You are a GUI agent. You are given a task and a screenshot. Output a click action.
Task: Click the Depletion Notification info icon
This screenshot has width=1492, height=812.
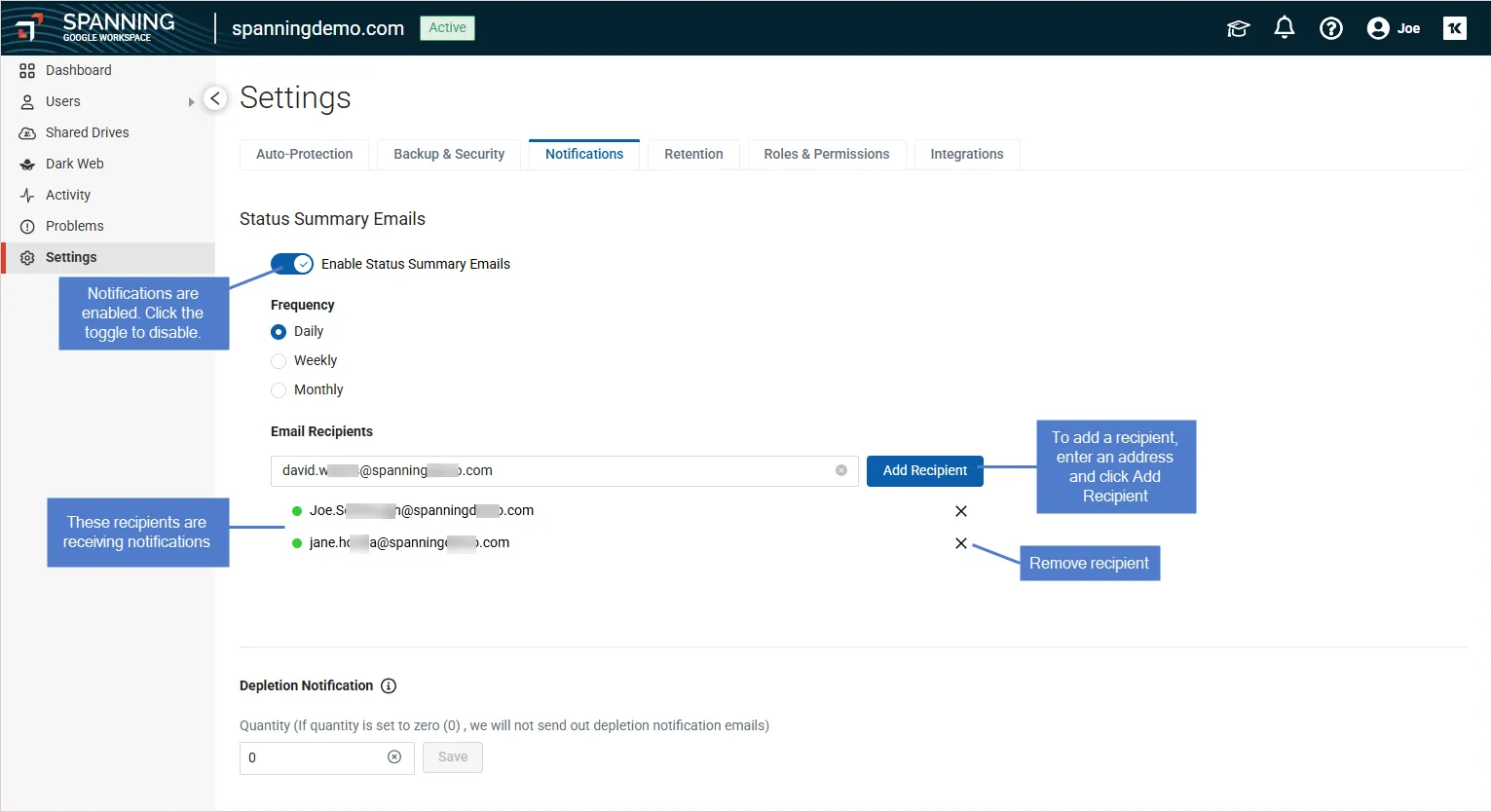(x=389, y=685)
